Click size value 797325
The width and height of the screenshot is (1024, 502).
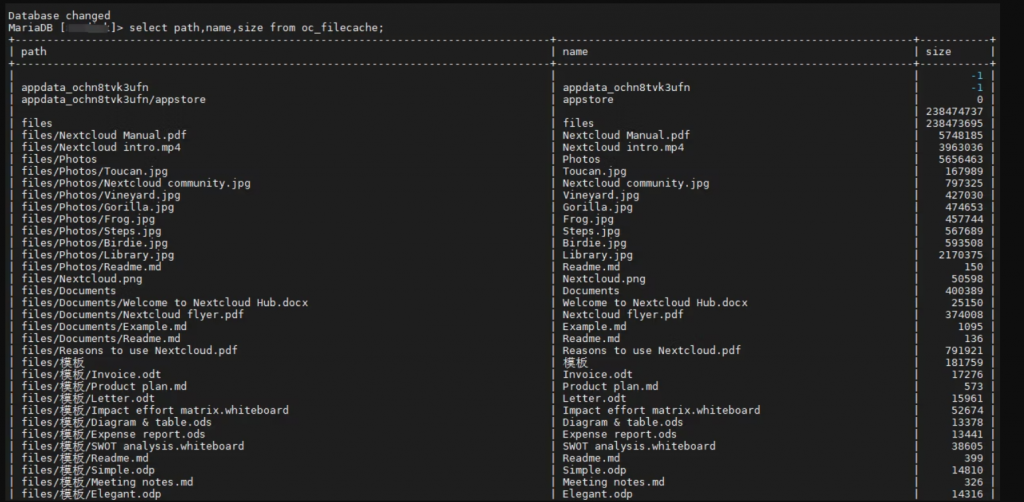tap(964, 183)
